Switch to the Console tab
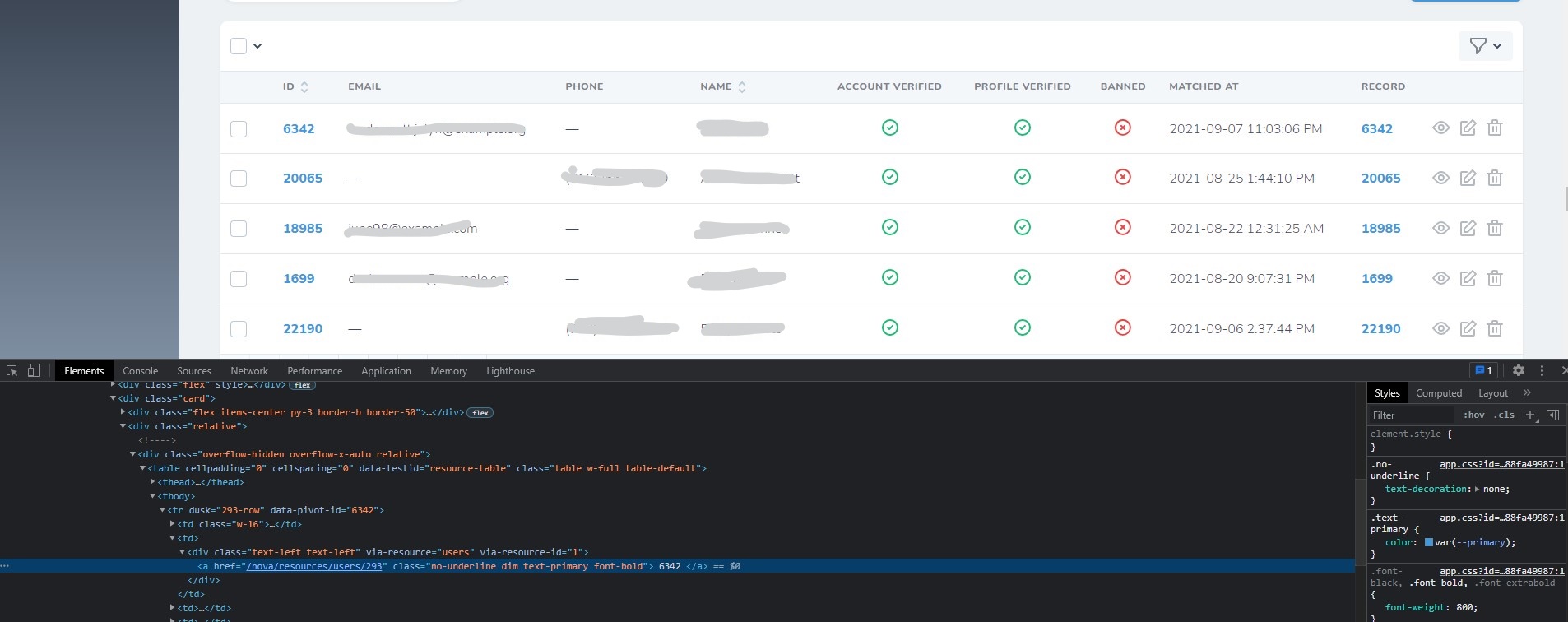This screenshot has height=622, width=1568. click(x=140, y=371)
